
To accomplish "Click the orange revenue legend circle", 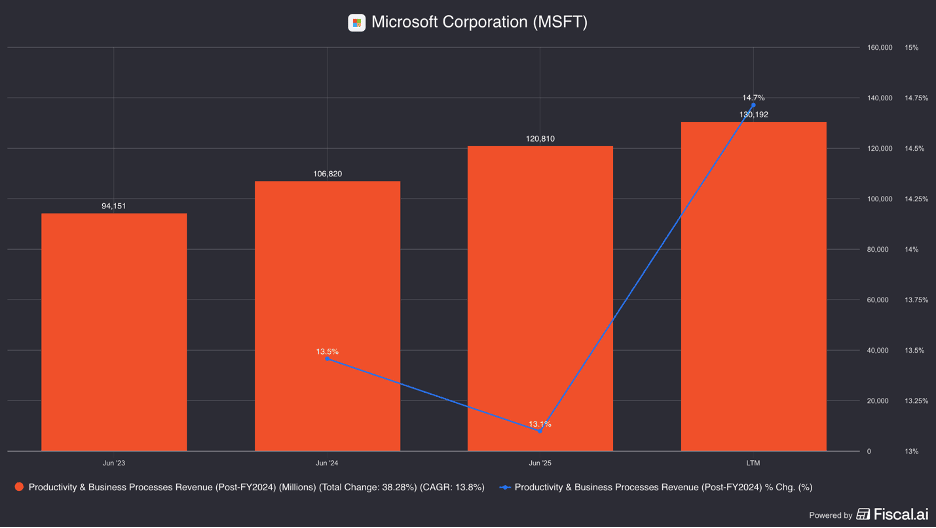I will coord(19,487).
